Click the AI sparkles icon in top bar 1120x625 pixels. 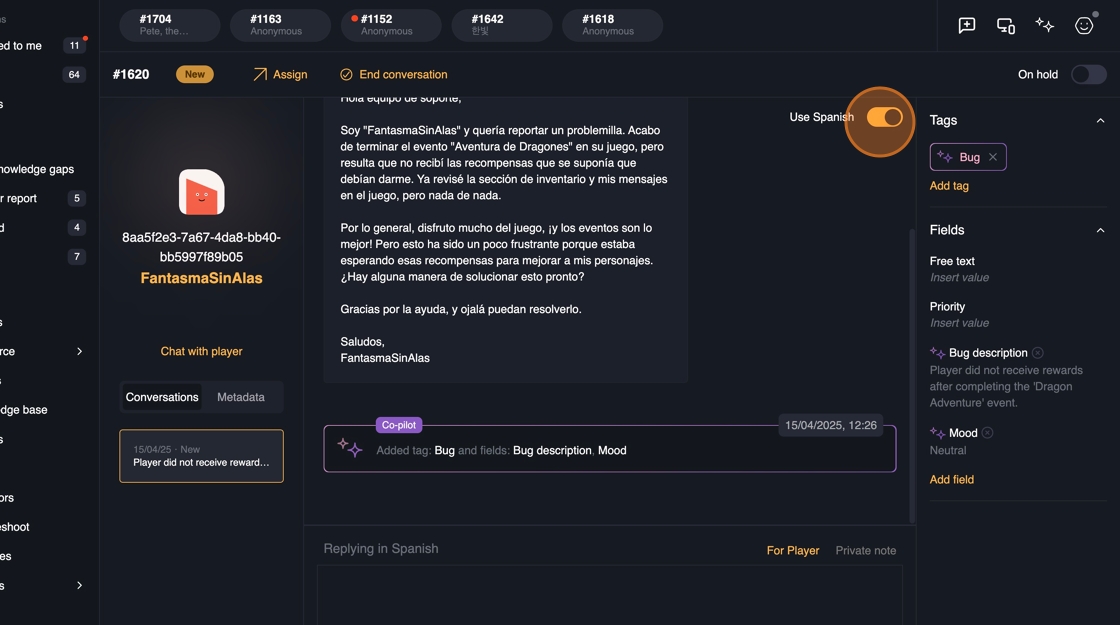1044,25
